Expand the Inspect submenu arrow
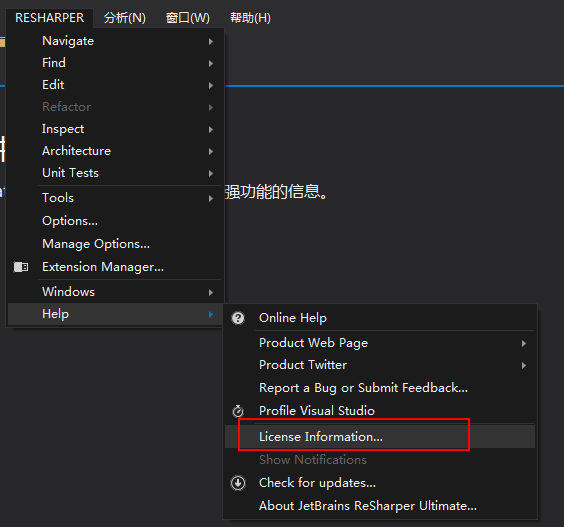Screen dimensions: 564x527 point(211,130)
